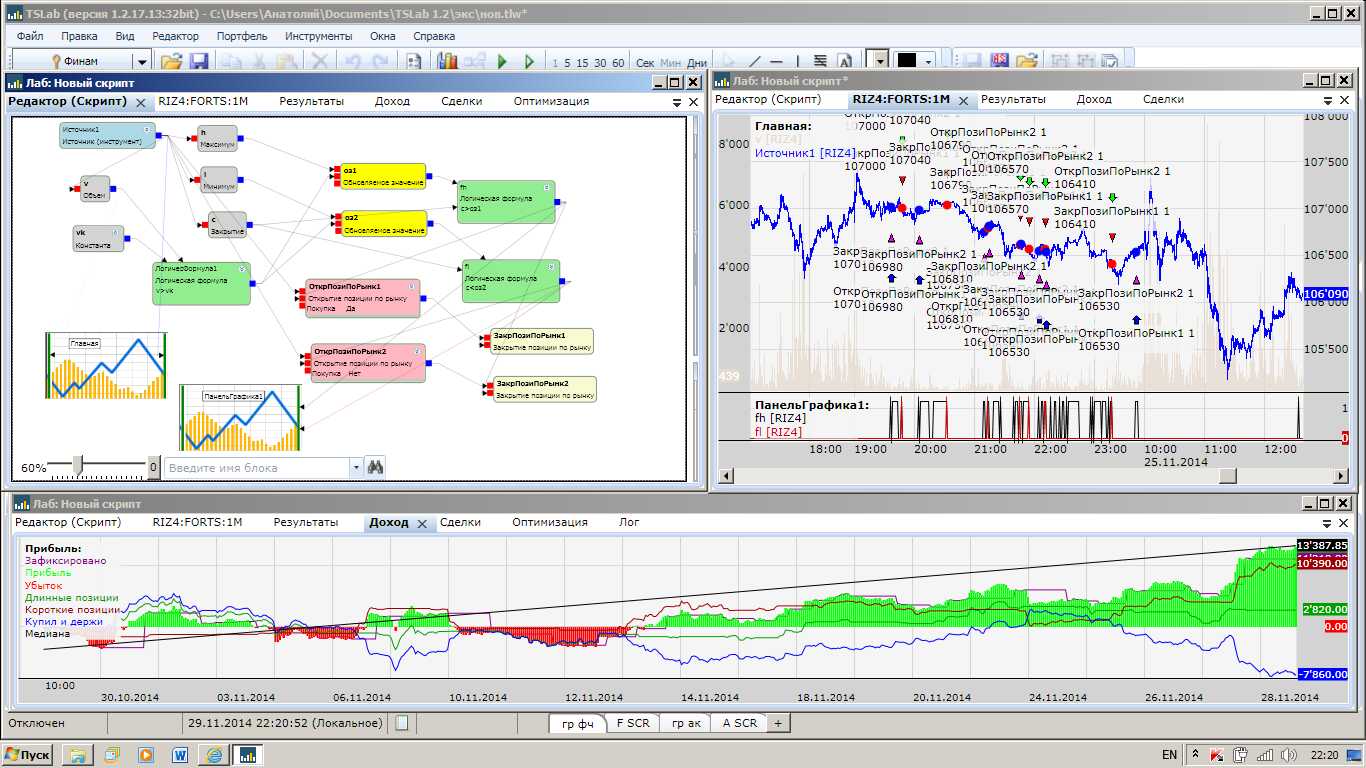1366x768 pixels.
Task: Select the 15 minute timeframe button
Action: [x=582, y=63]
